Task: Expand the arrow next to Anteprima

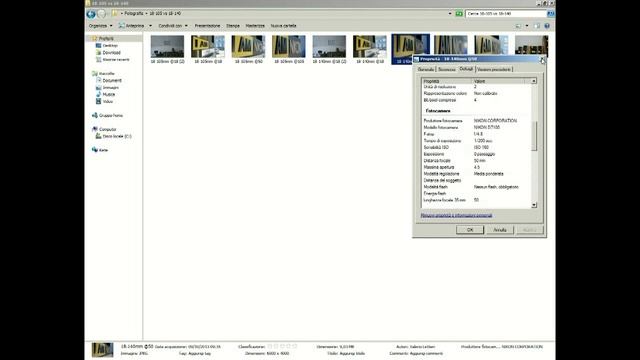Action: [150, 26]
